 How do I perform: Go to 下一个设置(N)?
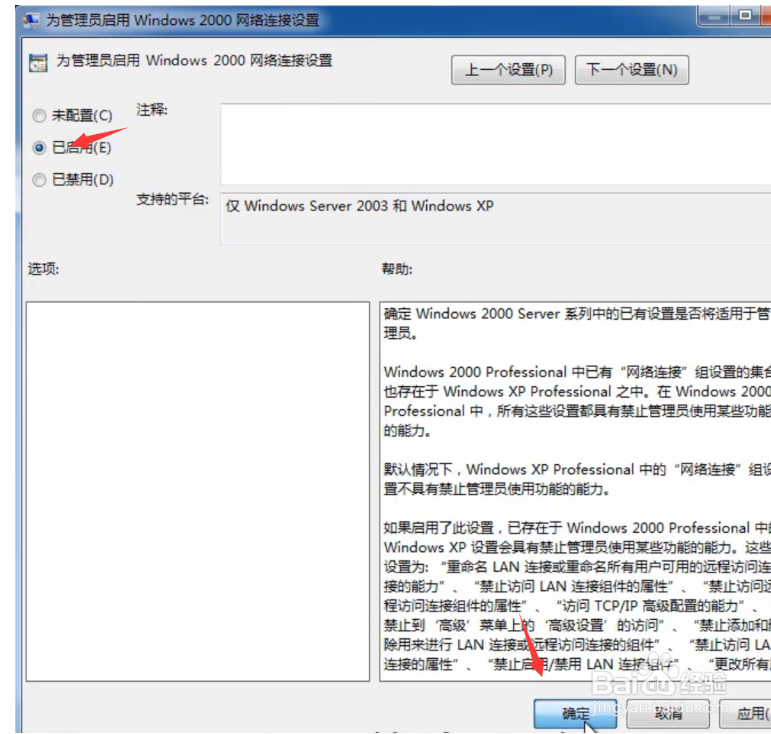[x=632, y=70]
